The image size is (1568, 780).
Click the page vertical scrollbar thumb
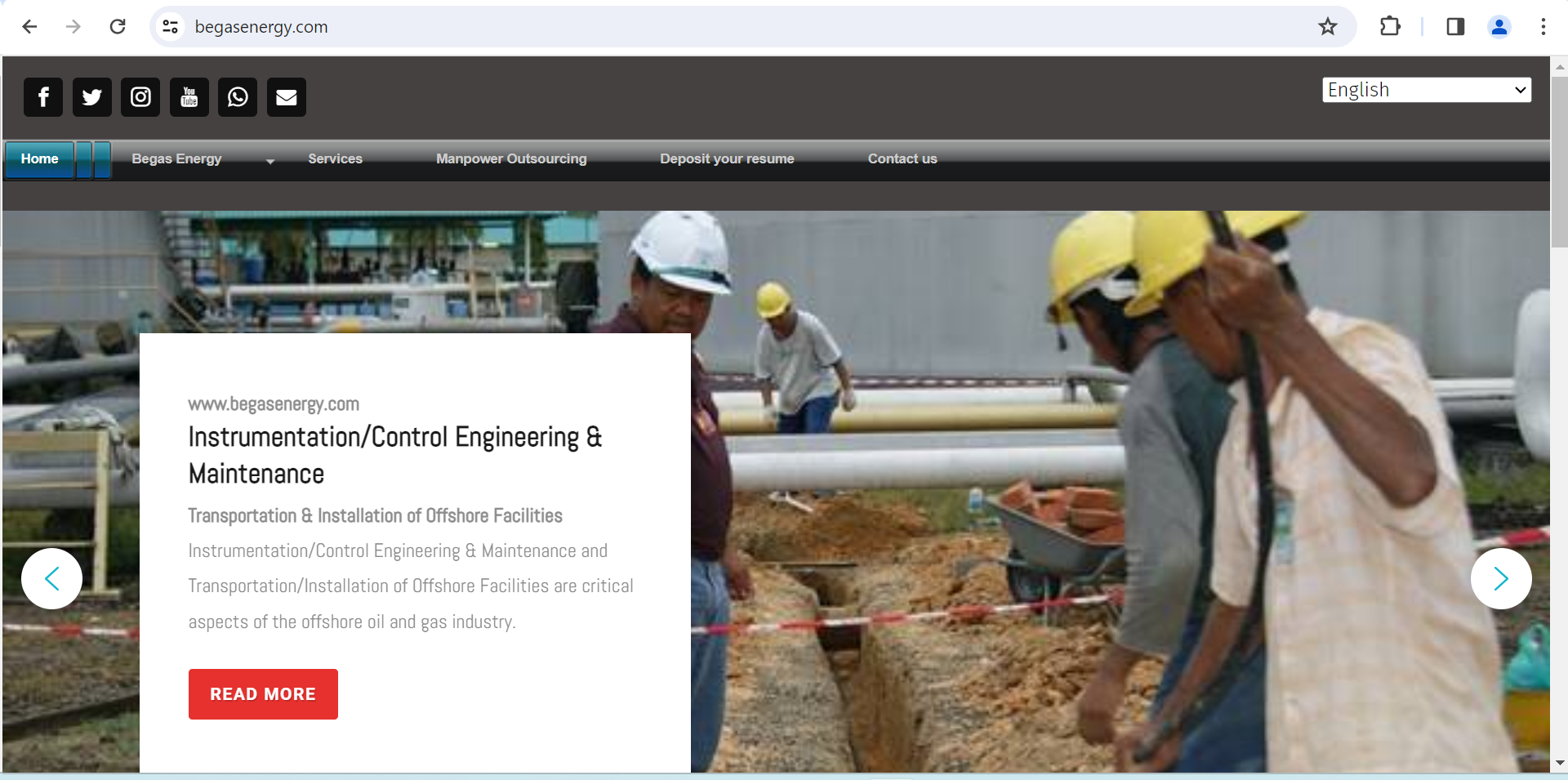[1559, 162]
